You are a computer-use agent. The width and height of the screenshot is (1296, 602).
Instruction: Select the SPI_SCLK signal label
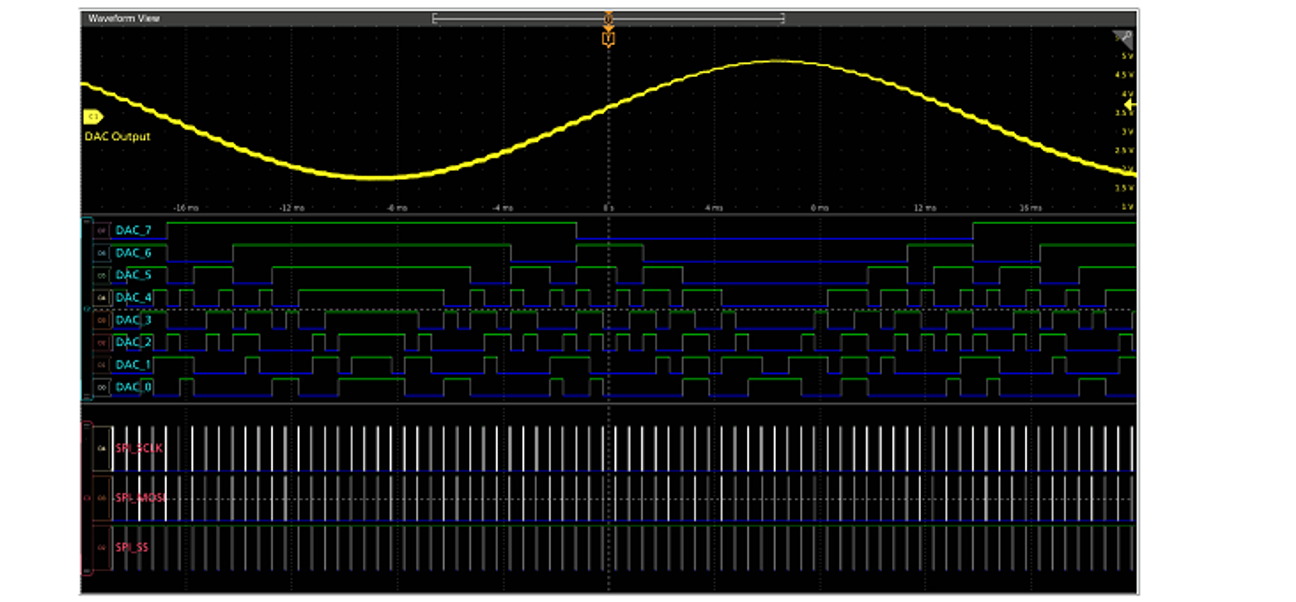click(139, 448)
